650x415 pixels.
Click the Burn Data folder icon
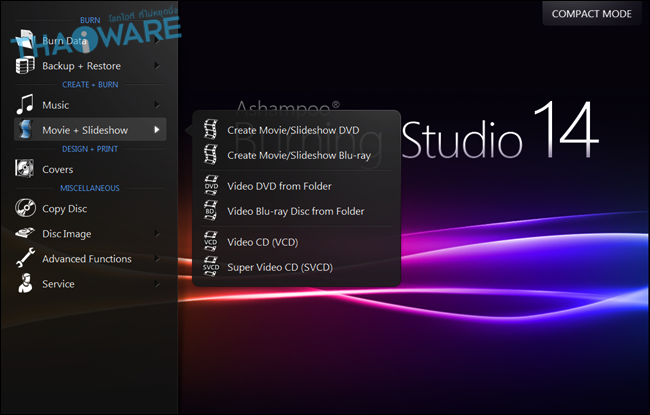[x=25, y=41]
